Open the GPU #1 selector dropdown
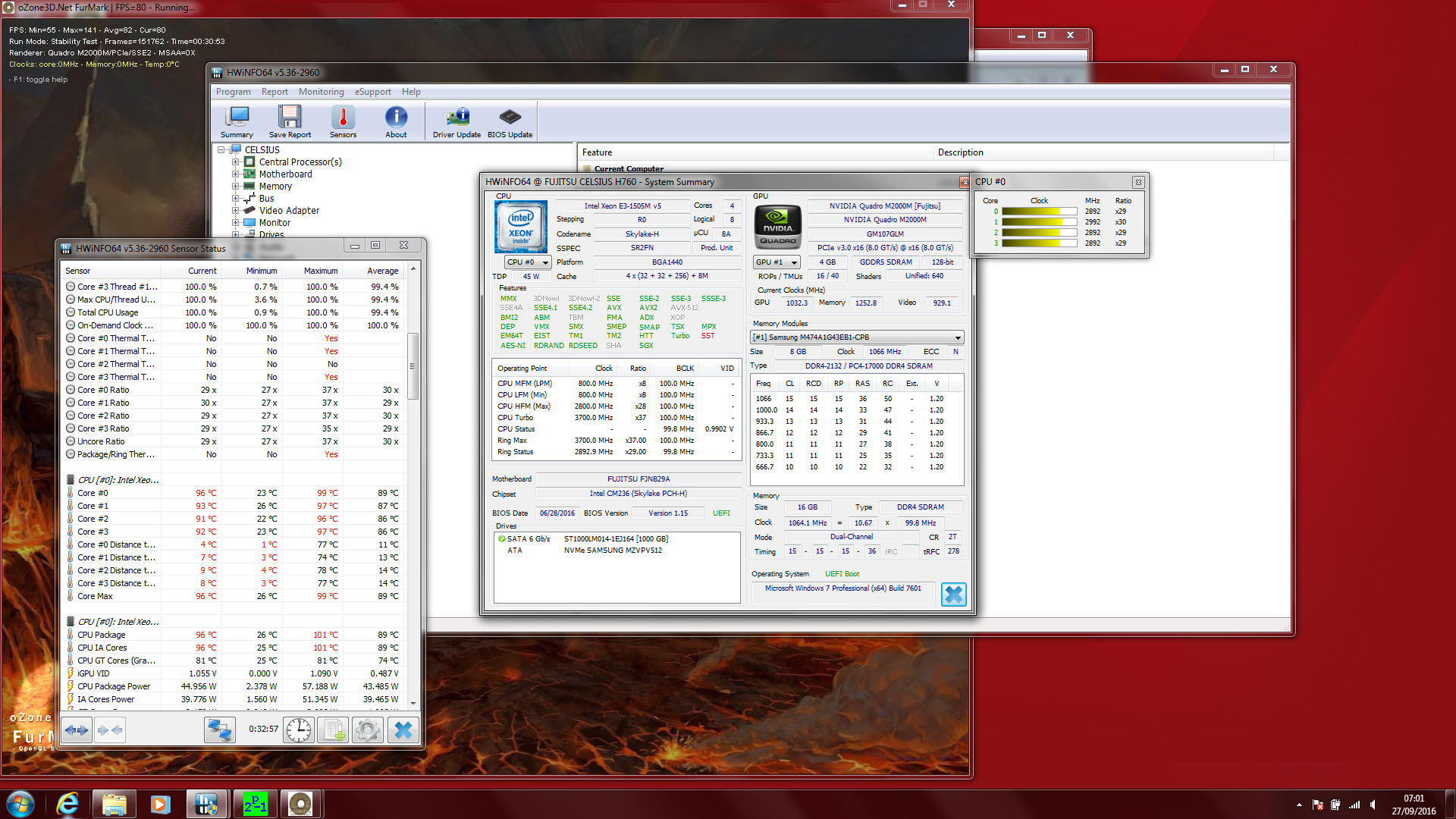This screenshot has width=1456, height=819. [x=777, y=262]
